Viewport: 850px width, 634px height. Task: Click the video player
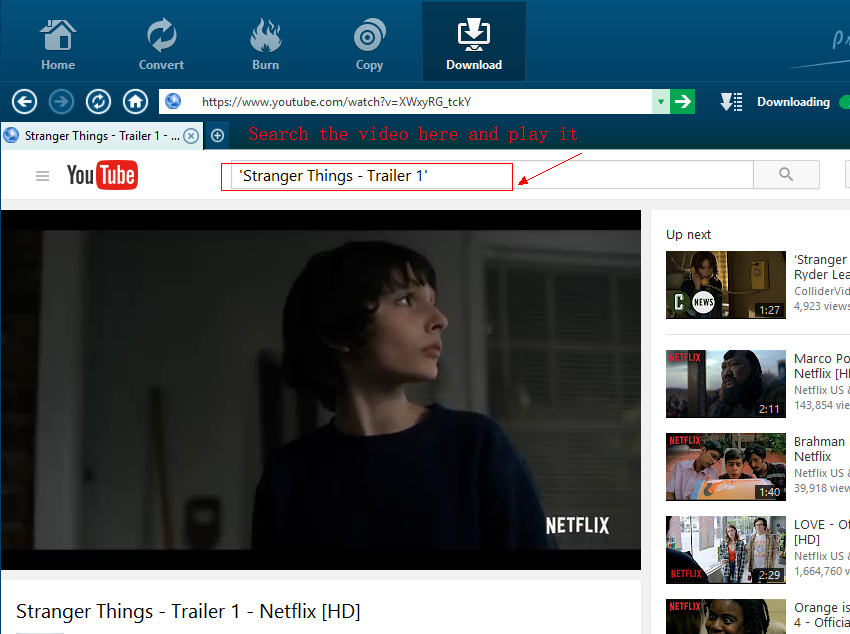[x=321, y=390]
